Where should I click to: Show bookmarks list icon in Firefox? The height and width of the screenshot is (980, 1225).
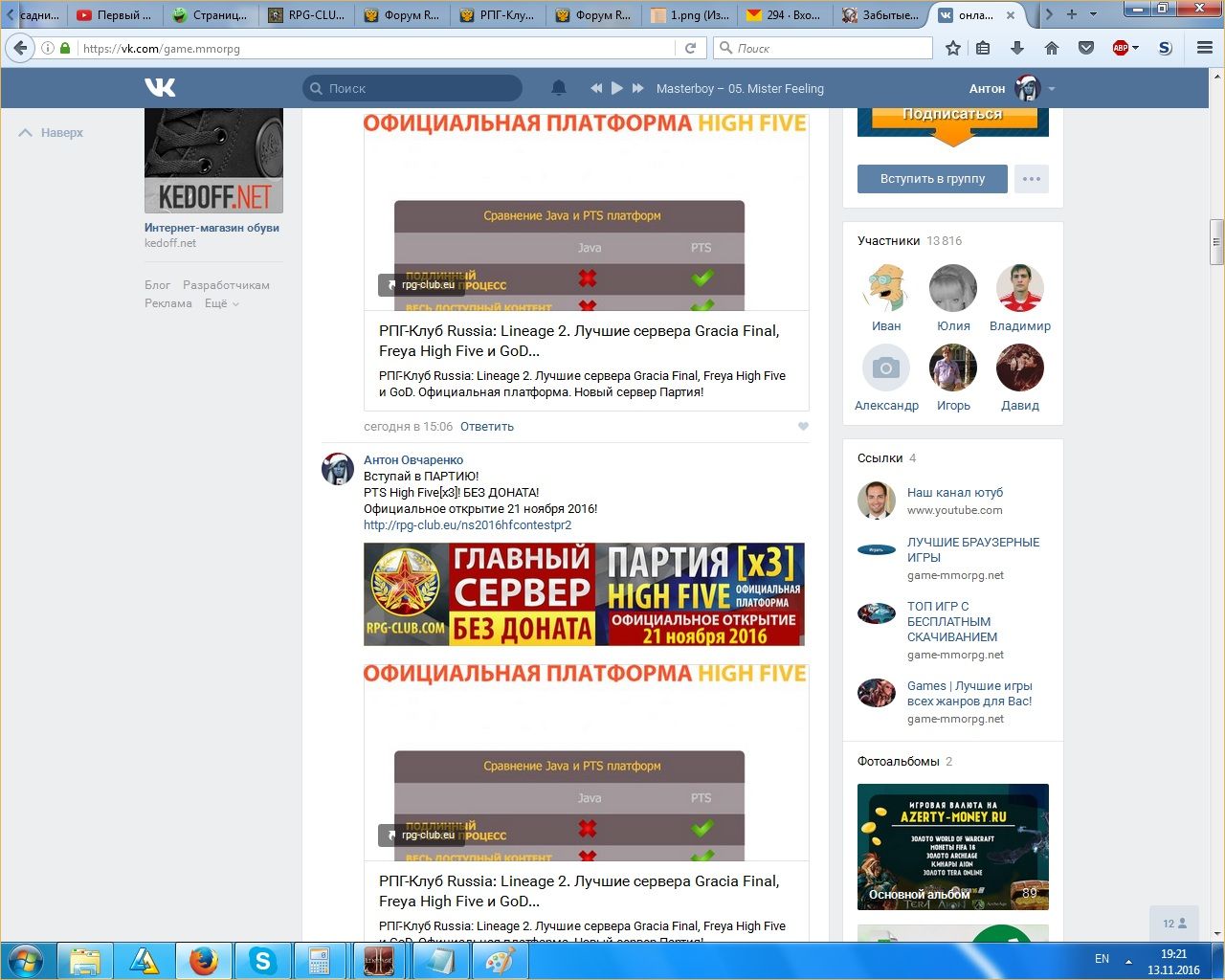(983, 48)
